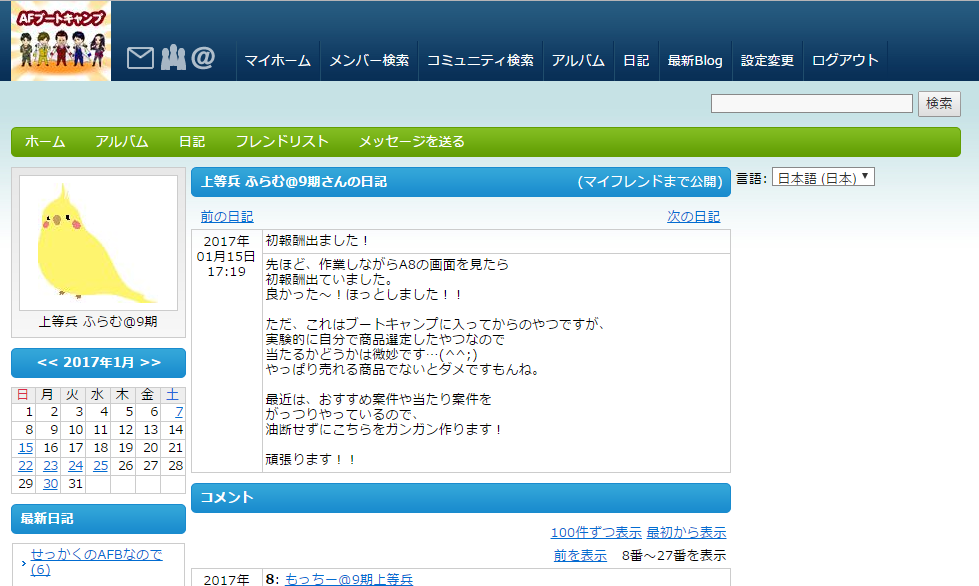979x586 pixels.
Task: Open the 次の日記 link
Action: point(693,216)
